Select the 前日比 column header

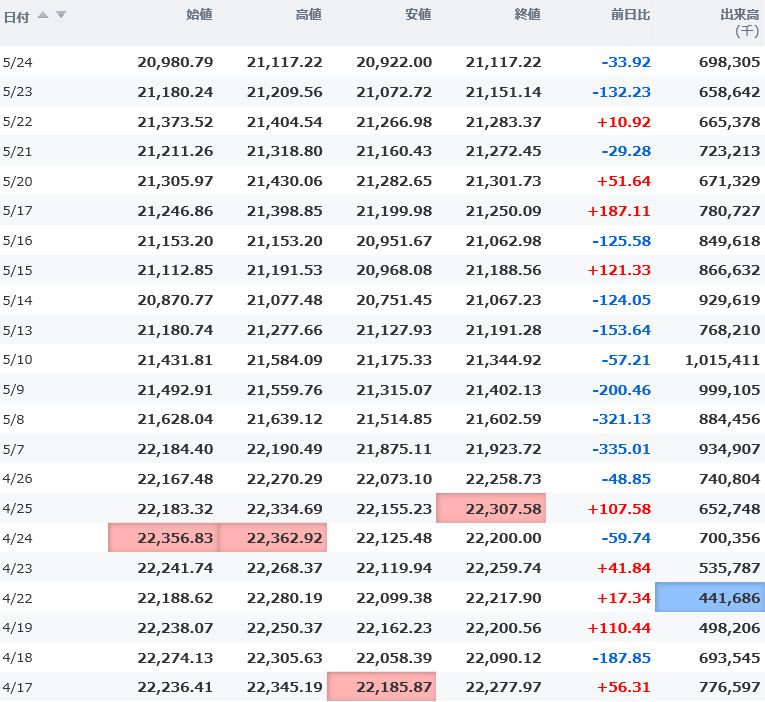(x=631, y=15)
